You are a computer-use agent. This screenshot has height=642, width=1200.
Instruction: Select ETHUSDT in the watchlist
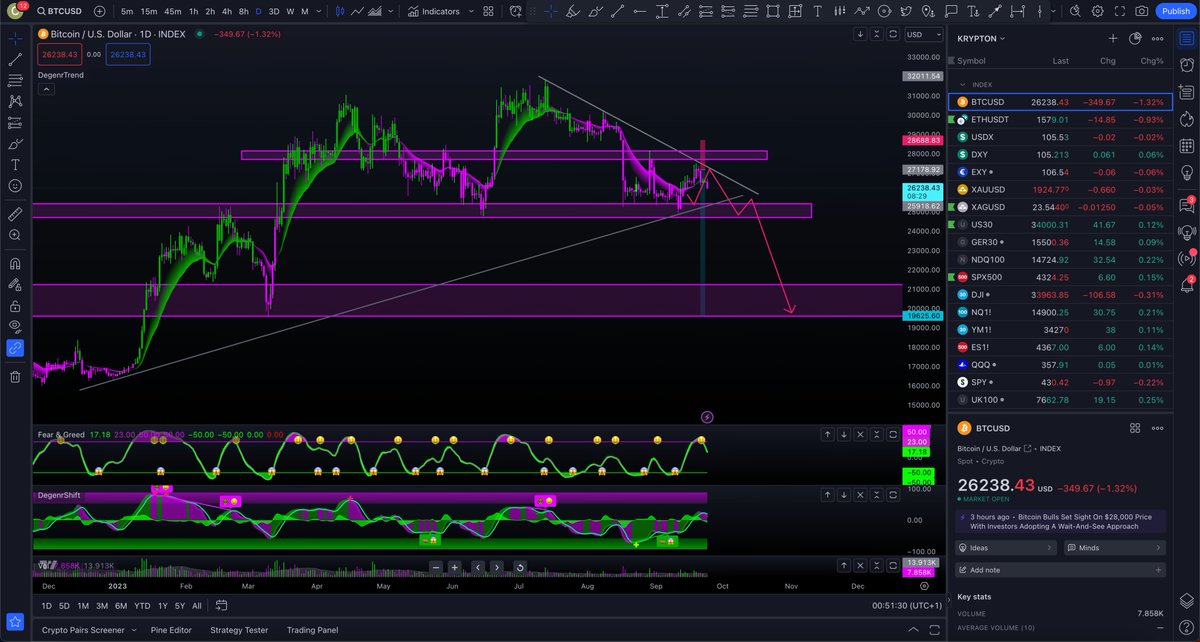tap(1060, 119)
